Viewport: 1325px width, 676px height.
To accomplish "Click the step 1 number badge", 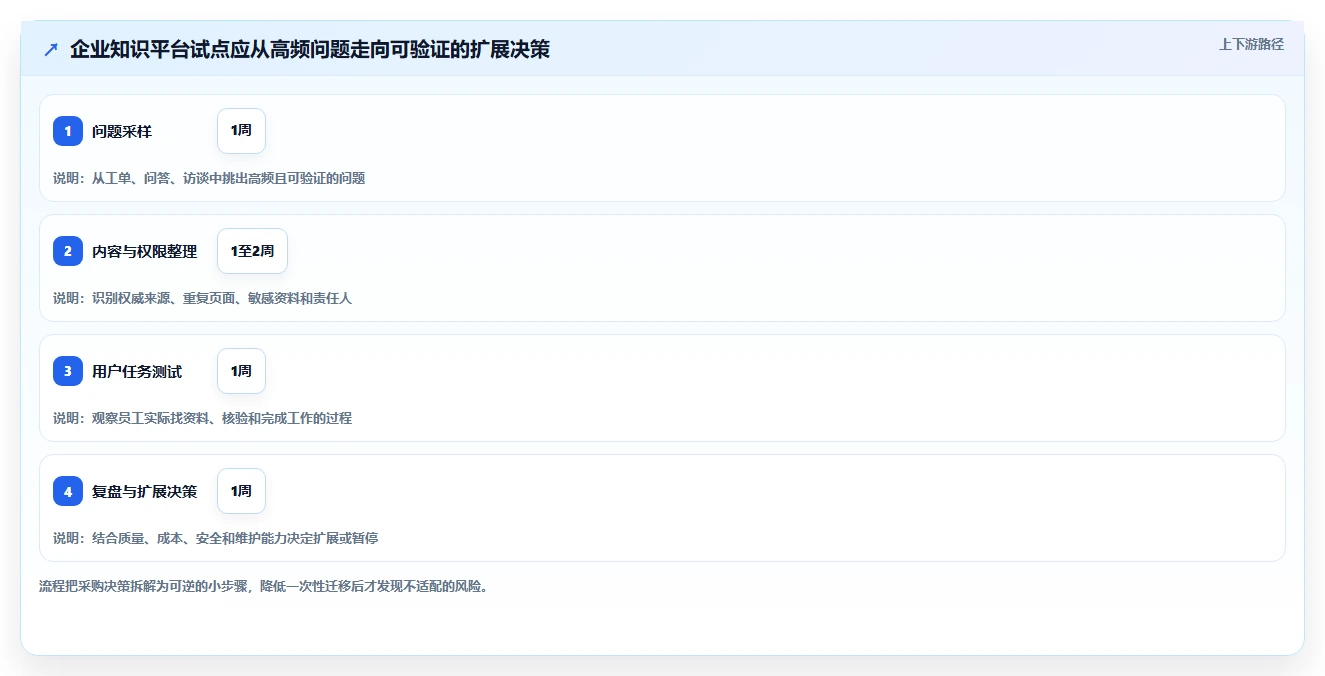I will [68, 131].
